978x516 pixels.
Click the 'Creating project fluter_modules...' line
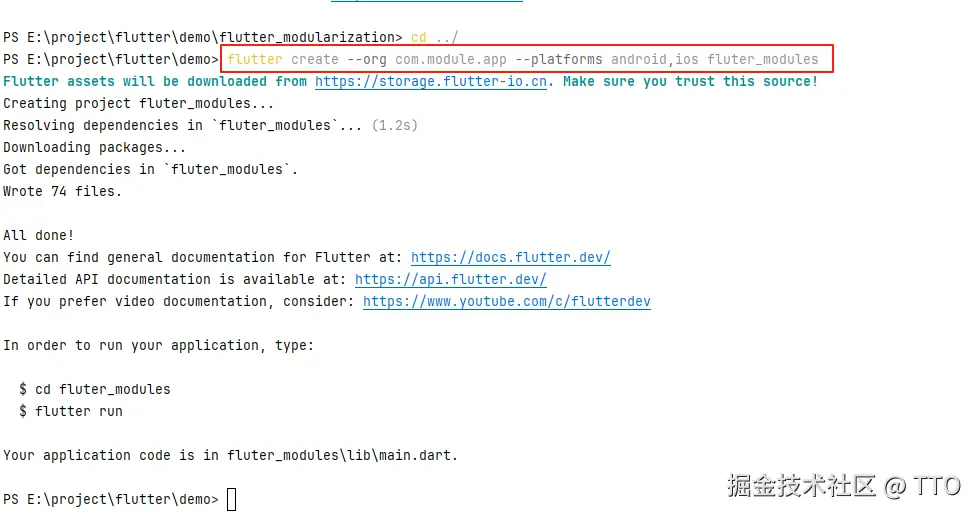pos(138,104)
